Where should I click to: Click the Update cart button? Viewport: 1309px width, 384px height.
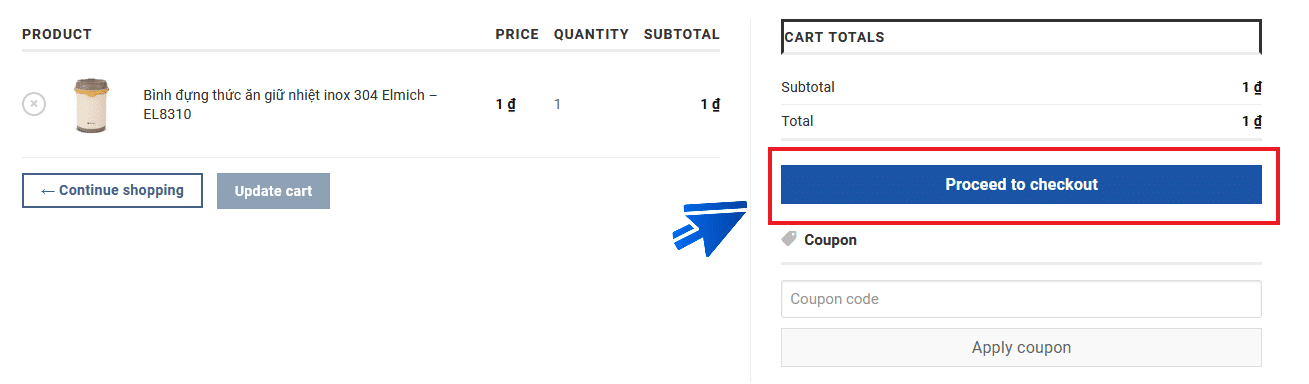pos(273,191)
